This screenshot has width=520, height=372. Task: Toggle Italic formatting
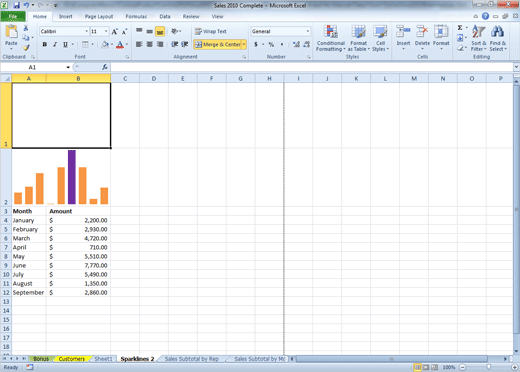pyautogui.click(x=55, y=44)
